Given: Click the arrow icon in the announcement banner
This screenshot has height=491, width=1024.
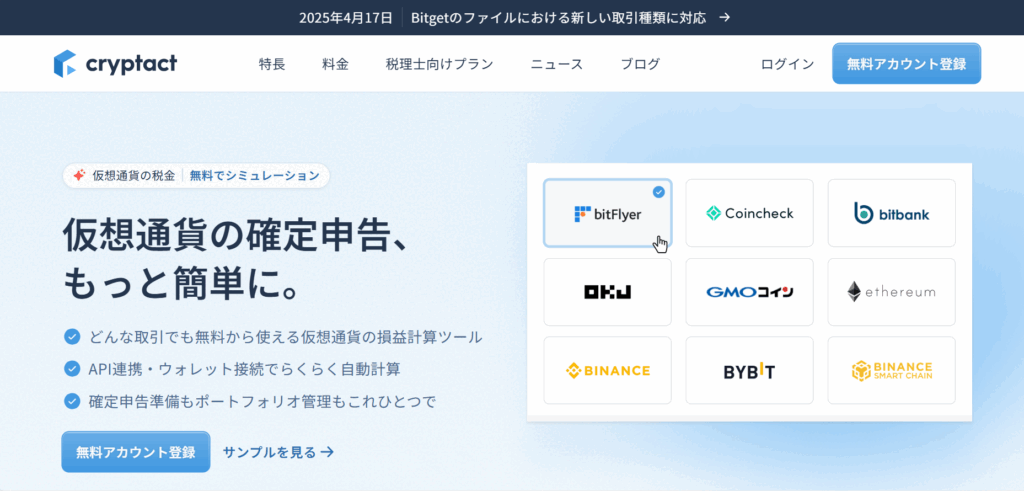Looking at the screenshot, I should 724,18.
